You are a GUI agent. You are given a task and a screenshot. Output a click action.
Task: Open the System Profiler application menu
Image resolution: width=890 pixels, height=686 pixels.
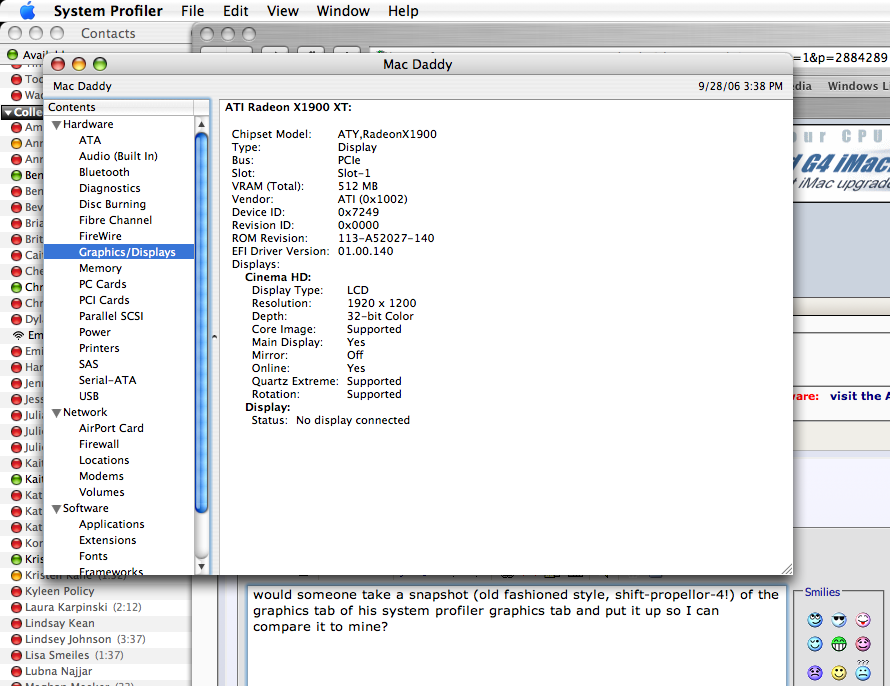pos(108,11)
